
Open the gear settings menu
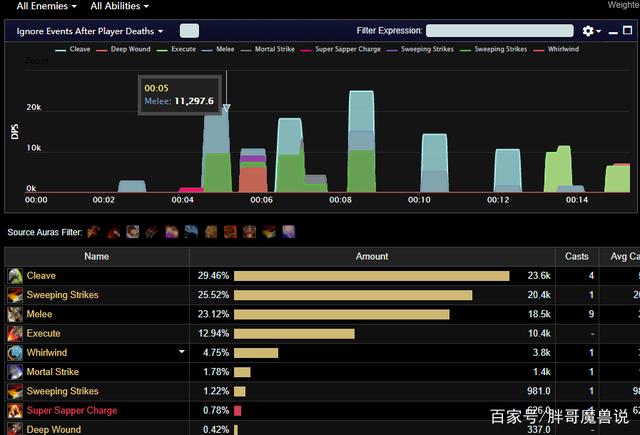(x=592, y=31)
